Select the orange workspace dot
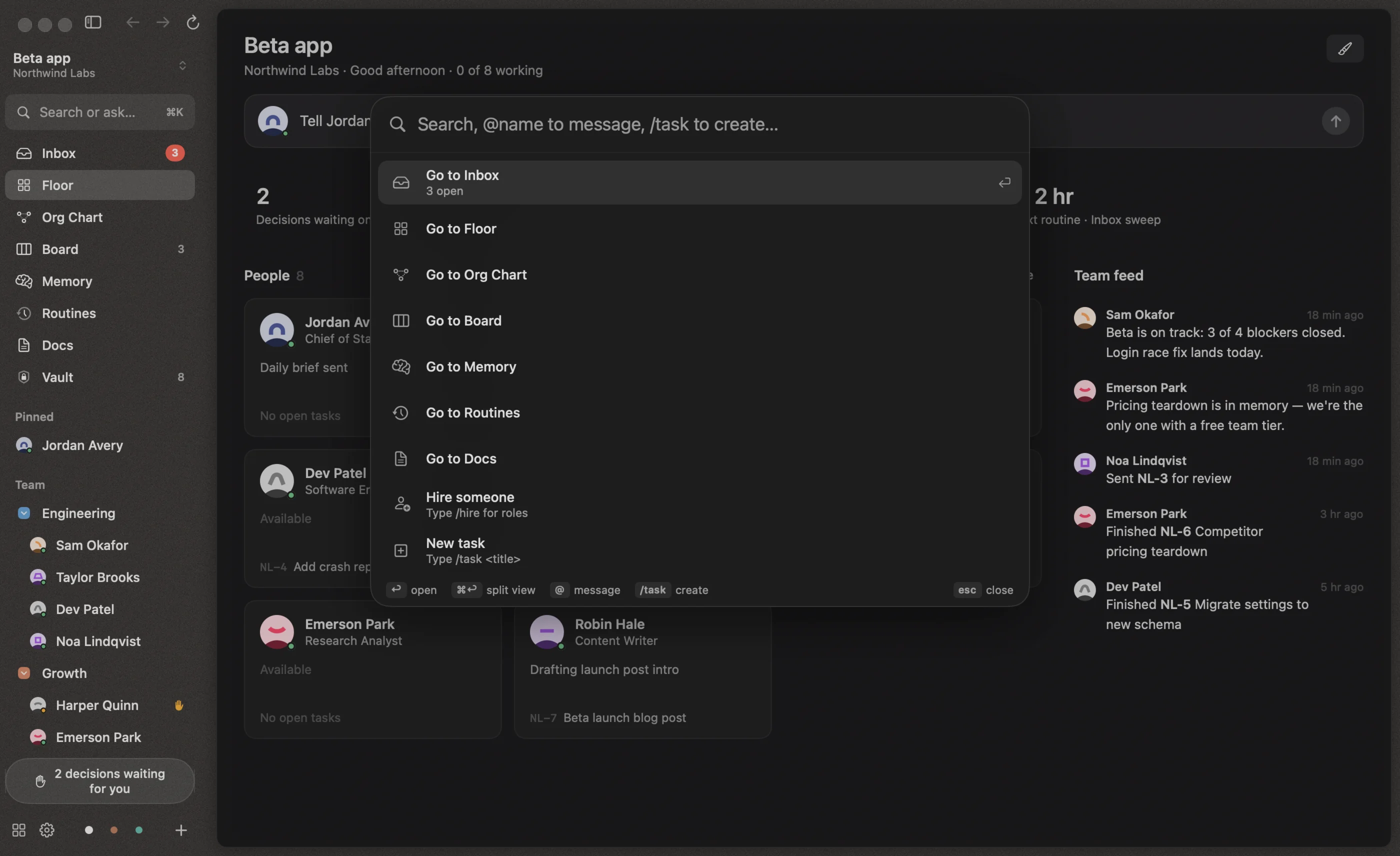The width and height of the screenshot is (1400, 856). click(x=113, y=830)
